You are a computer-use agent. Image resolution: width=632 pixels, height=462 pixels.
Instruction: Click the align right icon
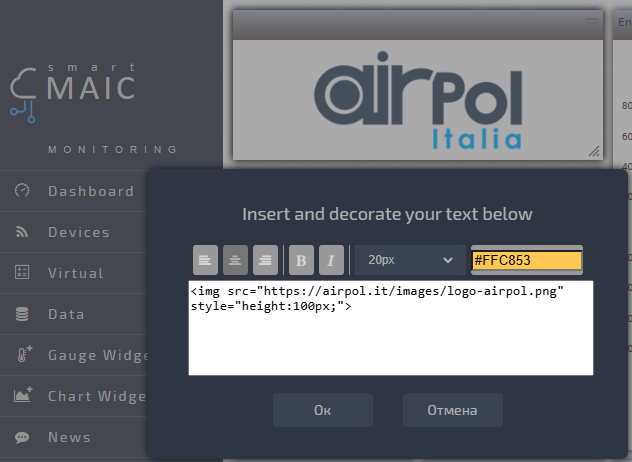point(265,260)
